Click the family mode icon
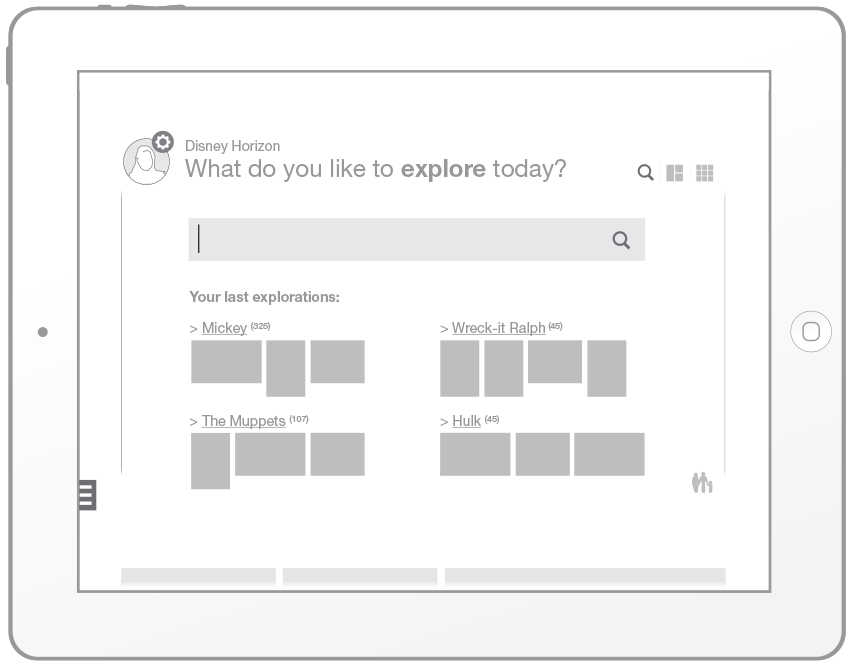Viewport: 852px width, 667px height. [x=702, y=482]
